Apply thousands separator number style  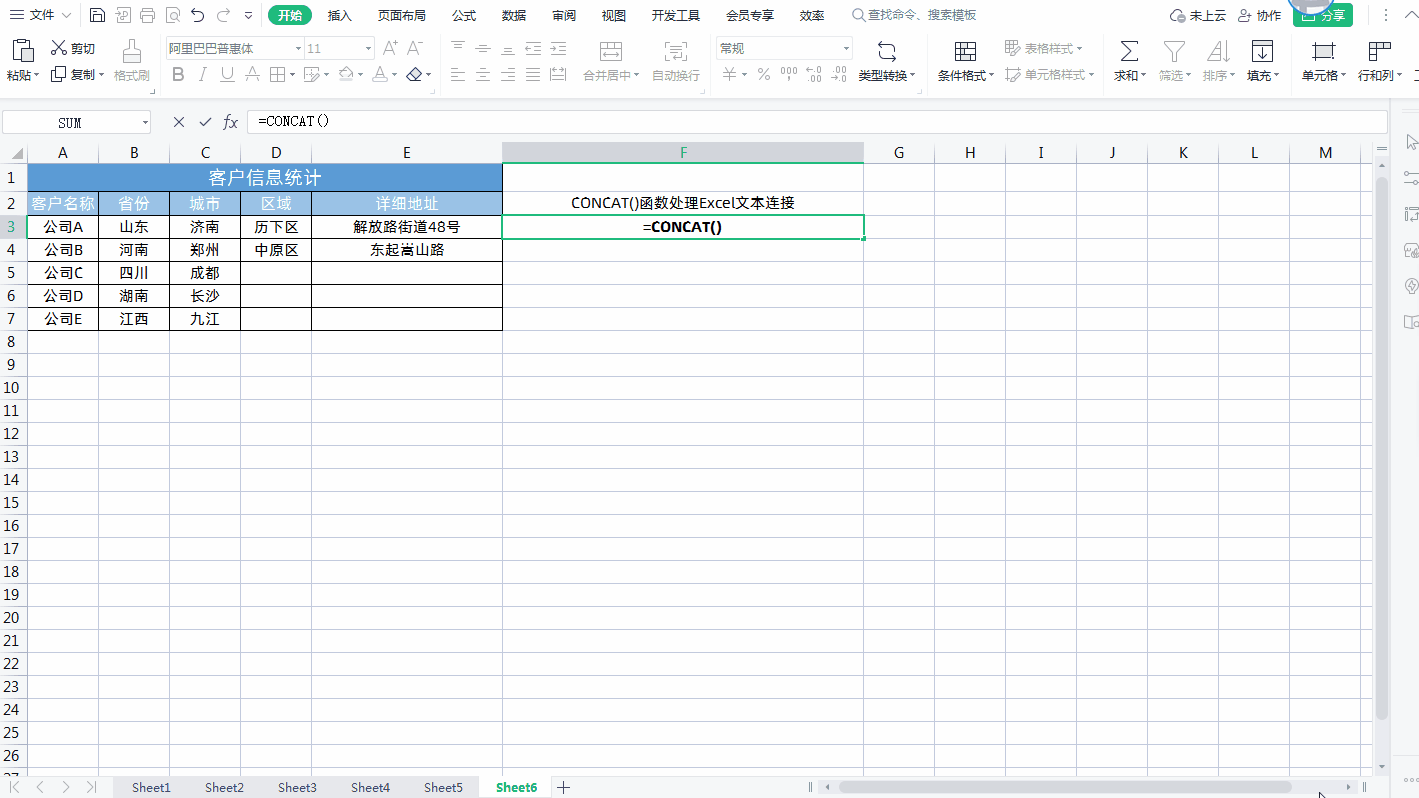789,74
